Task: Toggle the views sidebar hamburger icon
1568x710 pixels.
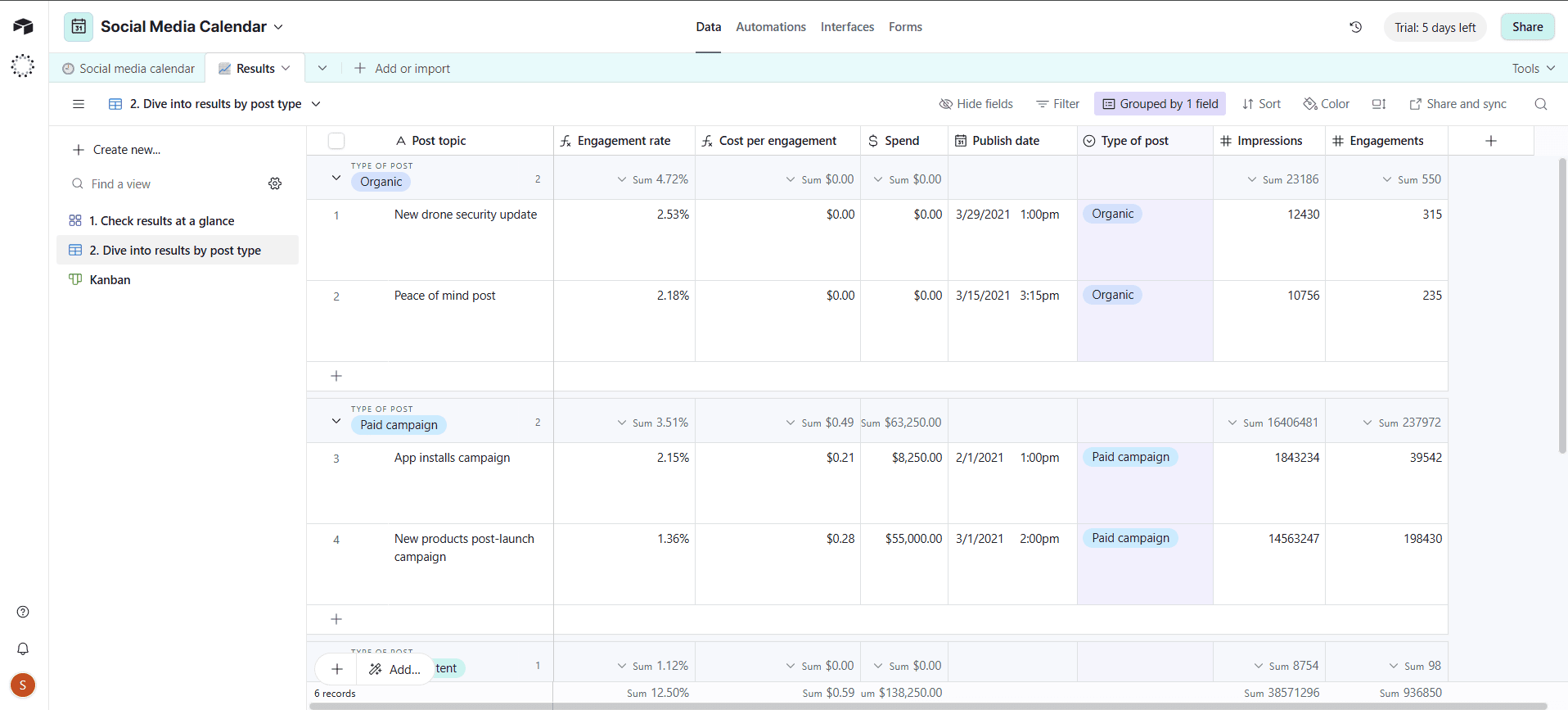Action: pyautogui.click(x=79, y=104)
